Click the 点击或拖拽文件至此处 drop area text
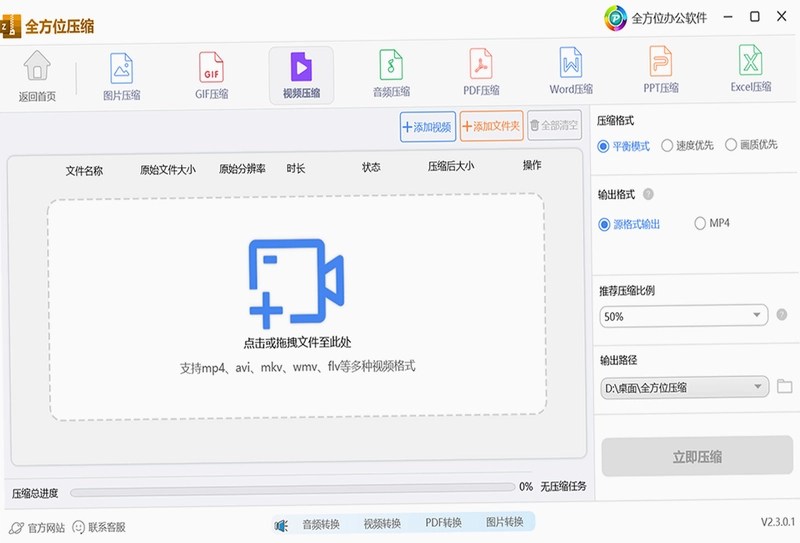 point(297,342)
